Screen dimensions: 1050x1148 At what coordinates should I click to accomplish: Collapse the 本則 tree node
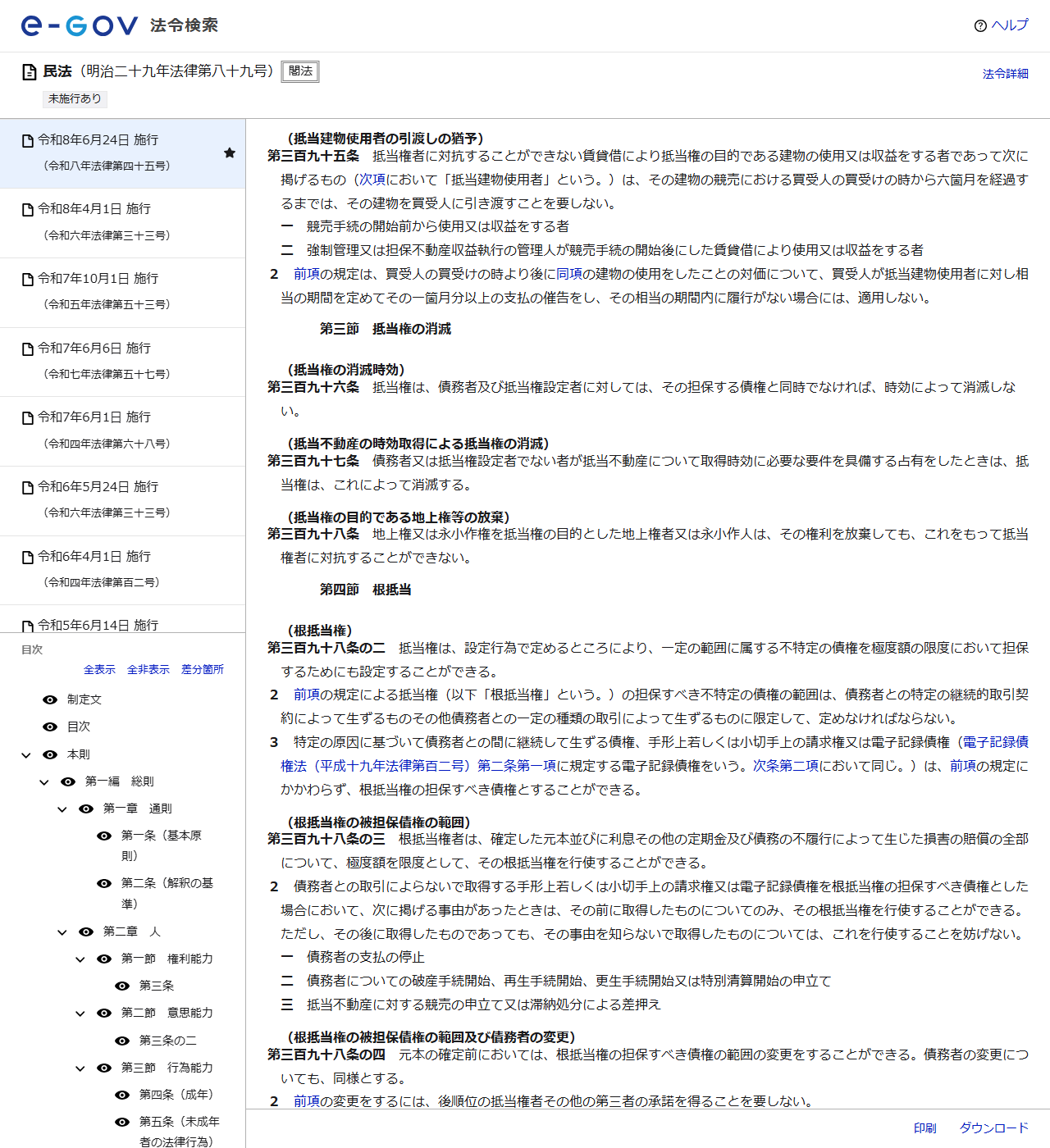pyautogui.click(x=26, y=755)
